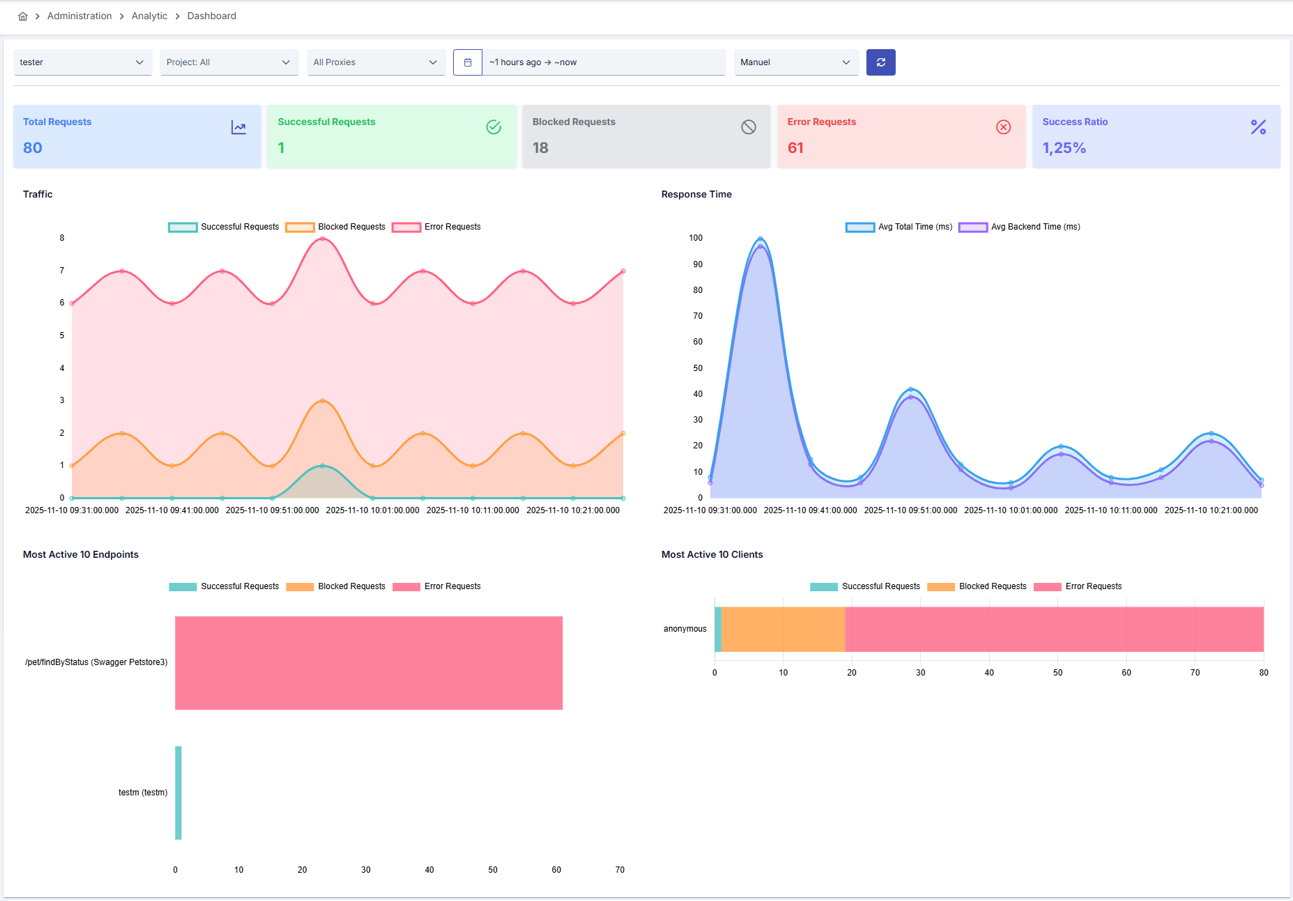Click the Total Requests chart icon
Image resolution: width=1293 pixels, height=901 pixels.
click(238, 127)
